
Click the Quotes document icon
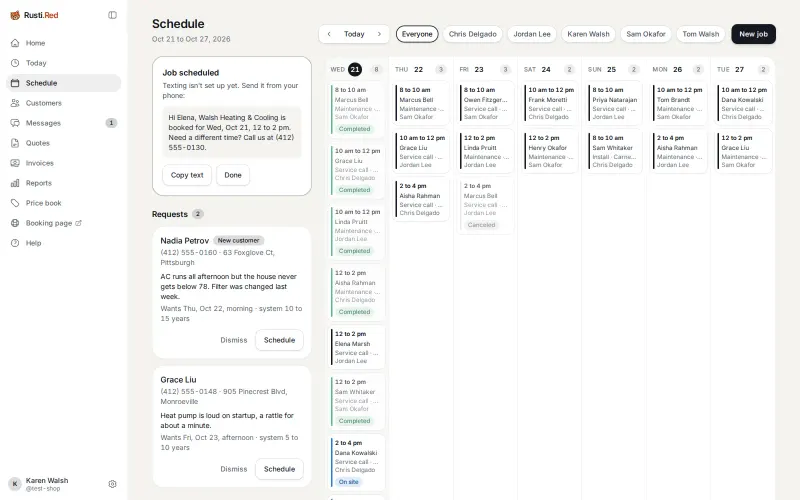coord(15,143)
